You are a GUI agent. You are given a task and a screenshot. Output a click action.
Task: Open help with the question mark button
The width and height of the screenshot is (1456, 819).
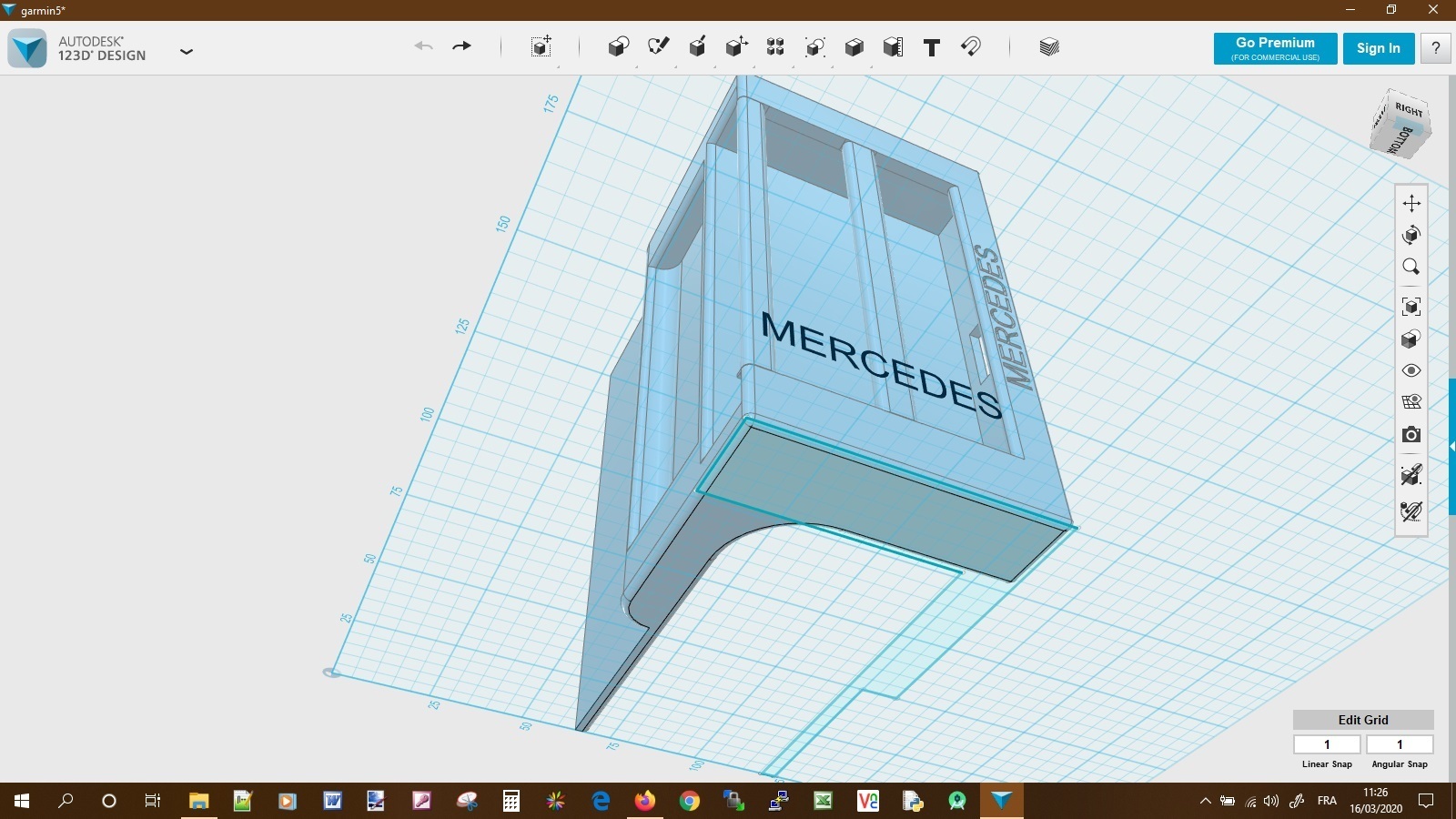pos(1436,48)
